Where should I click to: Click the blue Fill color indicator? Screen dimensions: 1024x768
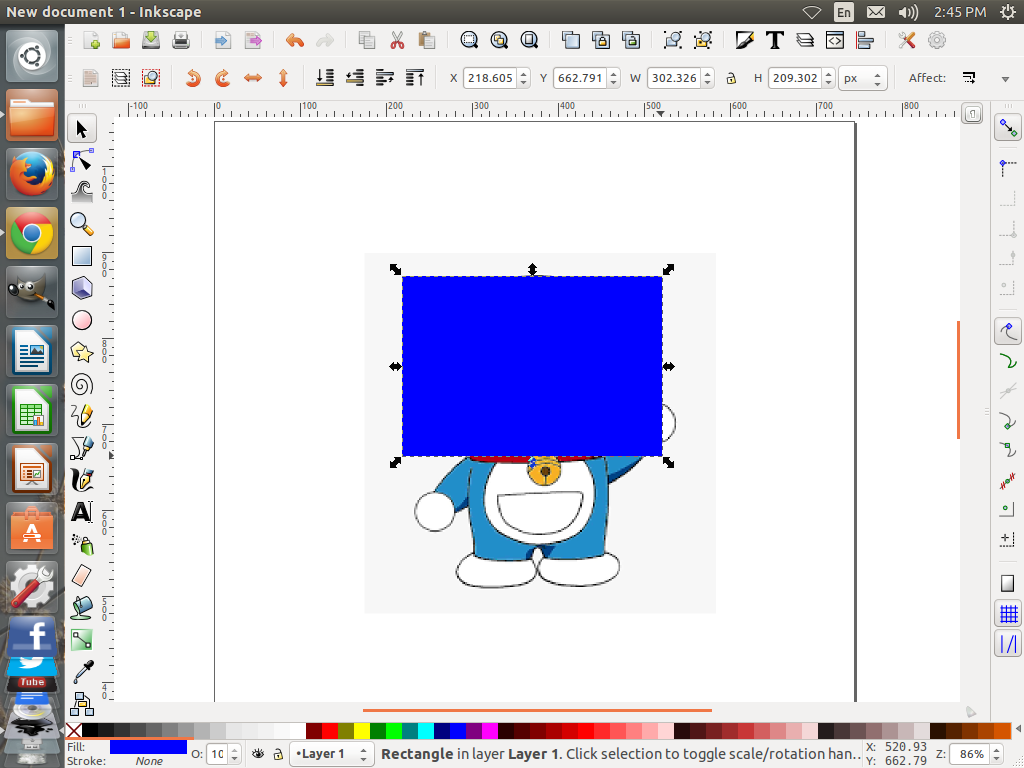148,746
